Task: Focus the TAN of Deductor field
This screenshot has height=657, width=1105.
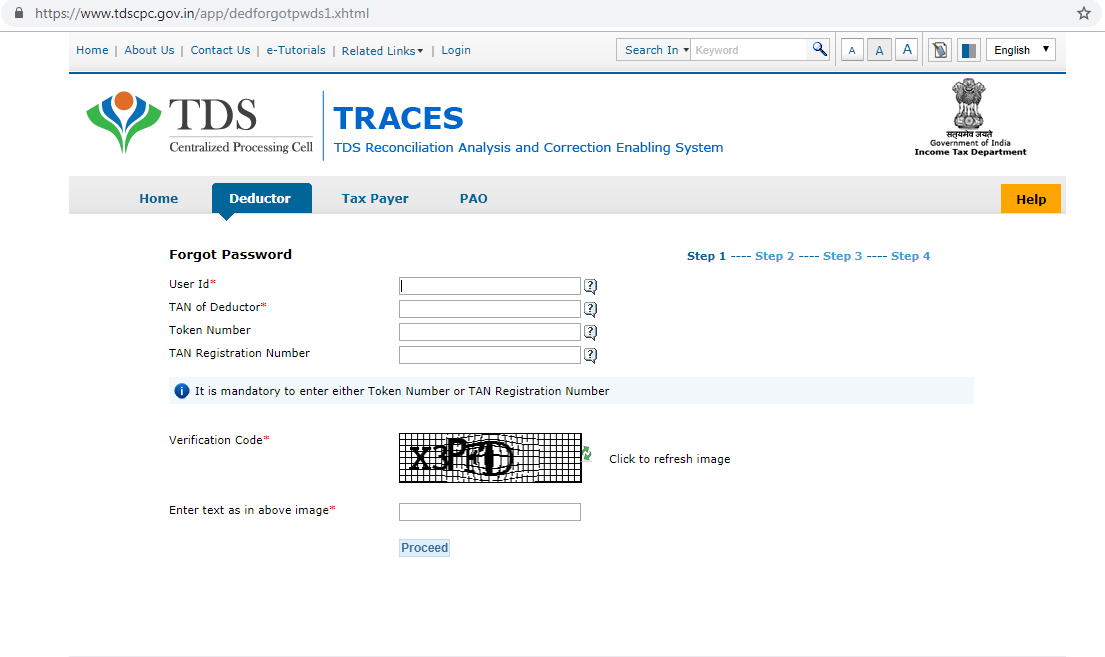Action: coord(490,309)
